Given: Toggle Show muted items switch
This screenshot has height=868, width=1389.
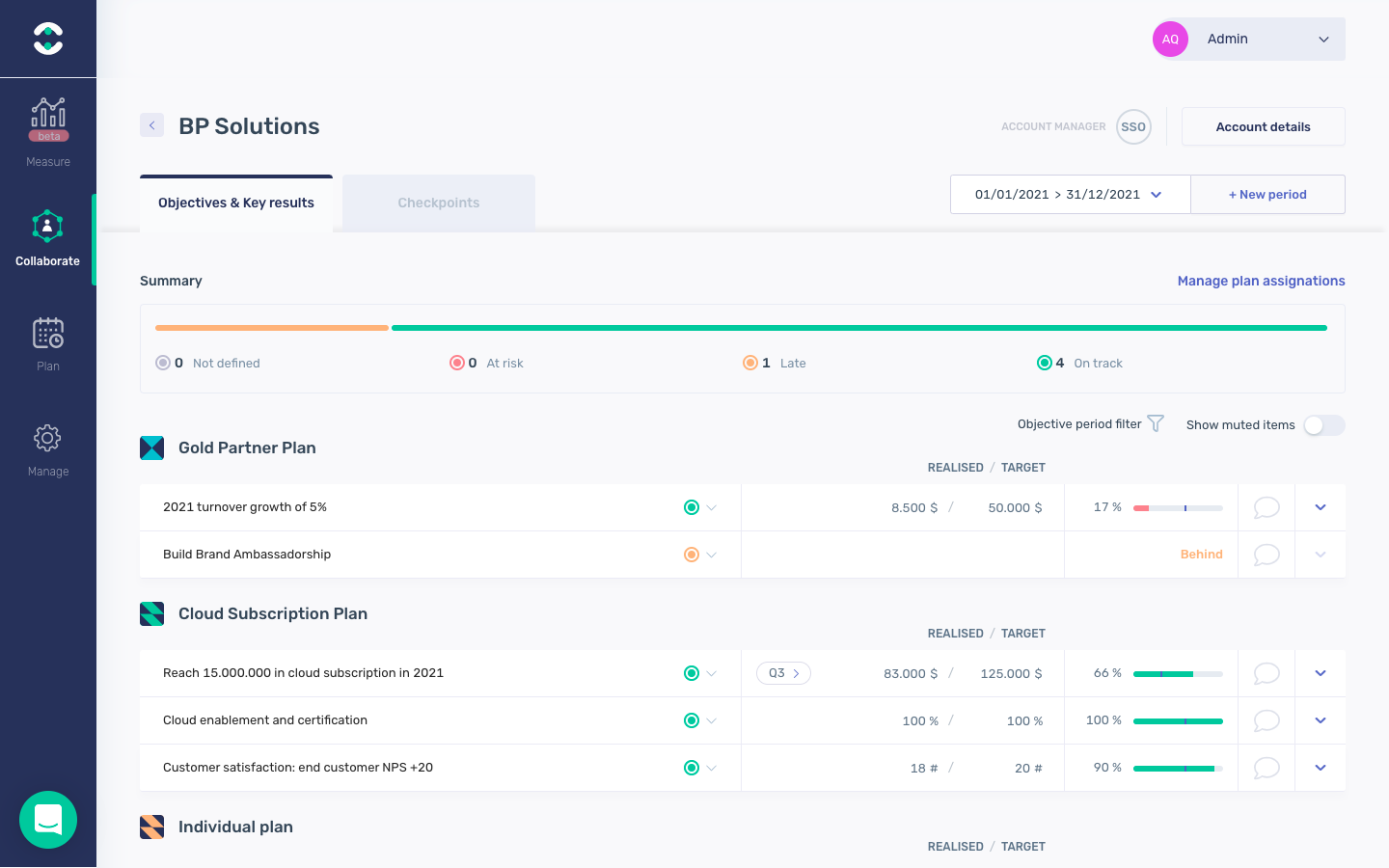Looking at the screenshot, I should pyautogui.click(x=1323, y=425).
